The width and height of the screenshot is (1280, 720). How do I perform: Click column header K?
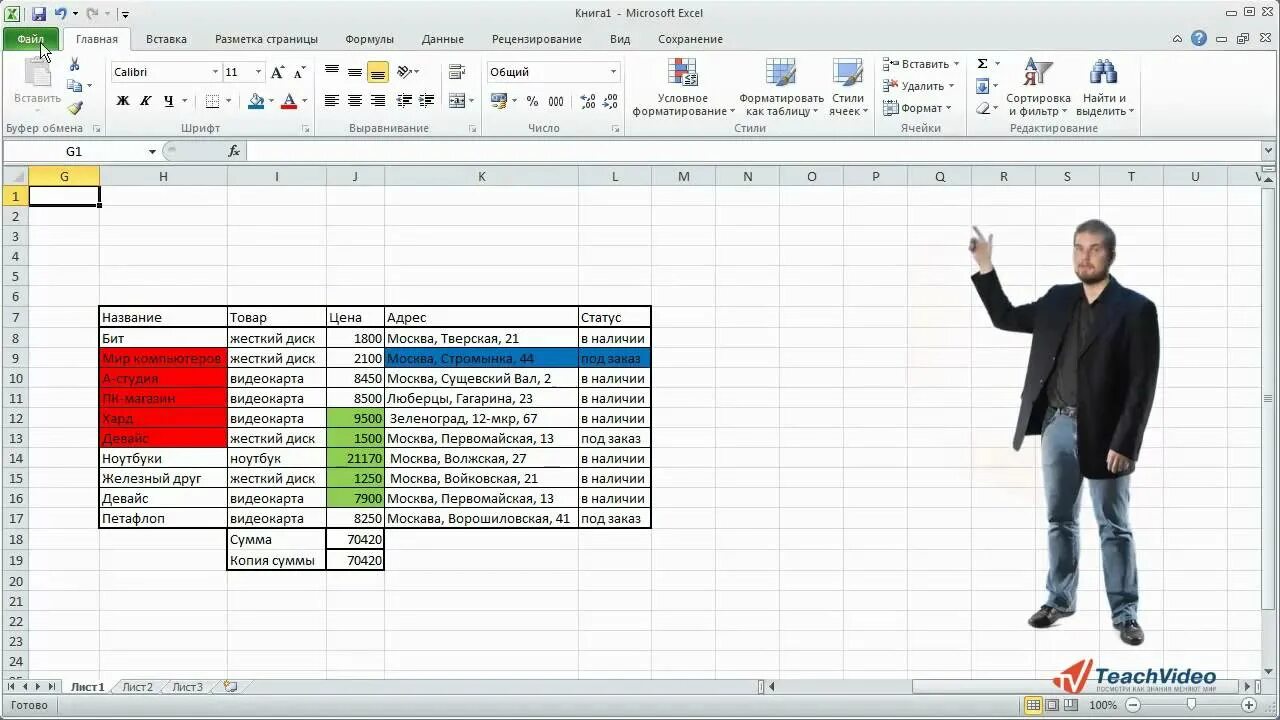pos(481,176)
